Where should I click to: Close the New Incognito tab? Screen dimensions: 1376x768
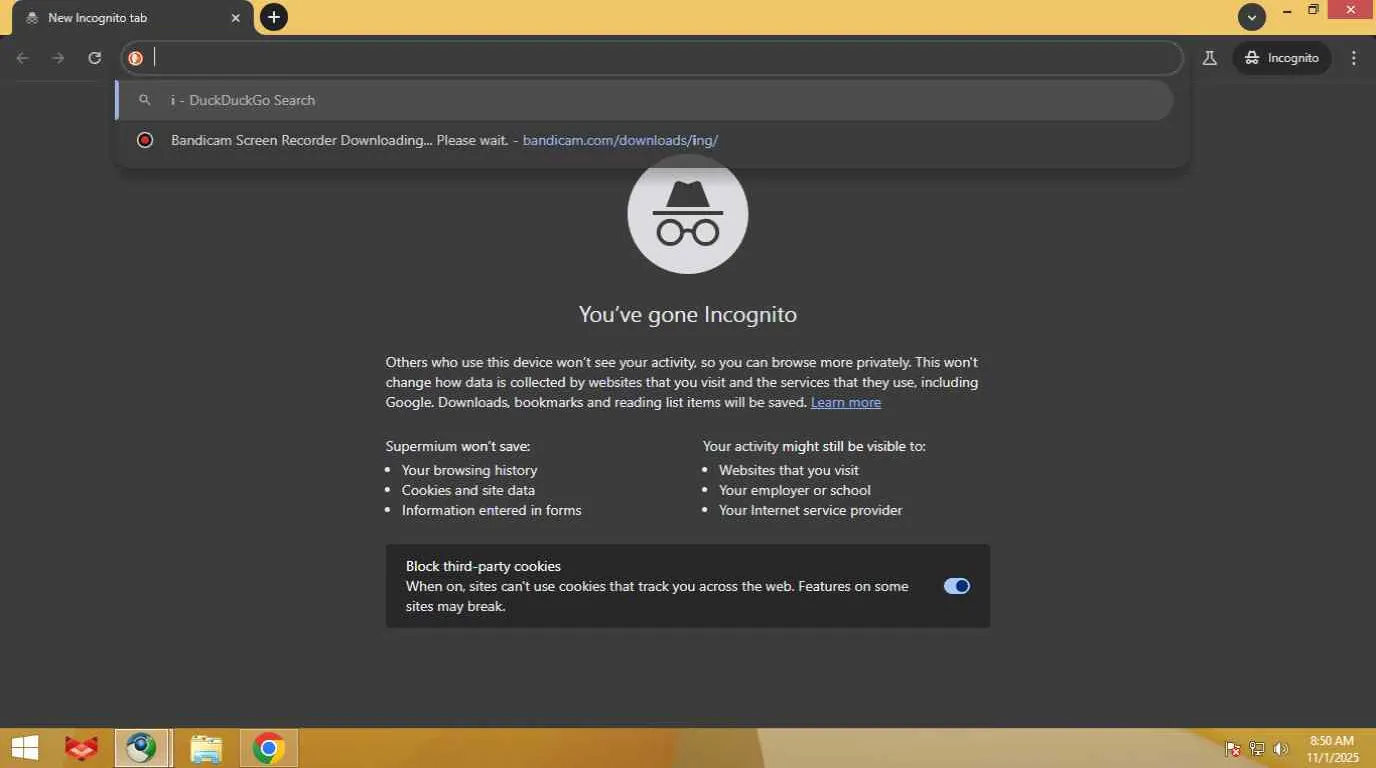(x=236, y=18)
